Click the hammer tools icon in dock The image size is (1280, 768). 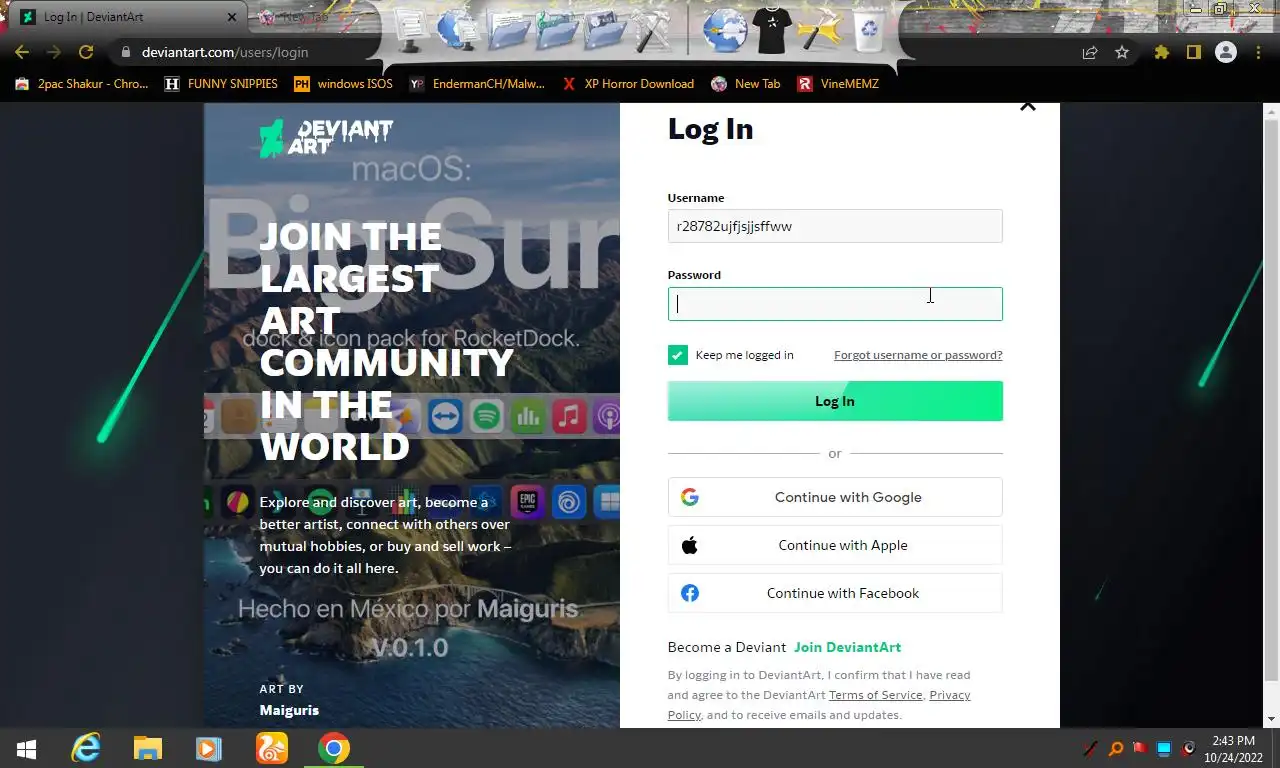[654, 30]
